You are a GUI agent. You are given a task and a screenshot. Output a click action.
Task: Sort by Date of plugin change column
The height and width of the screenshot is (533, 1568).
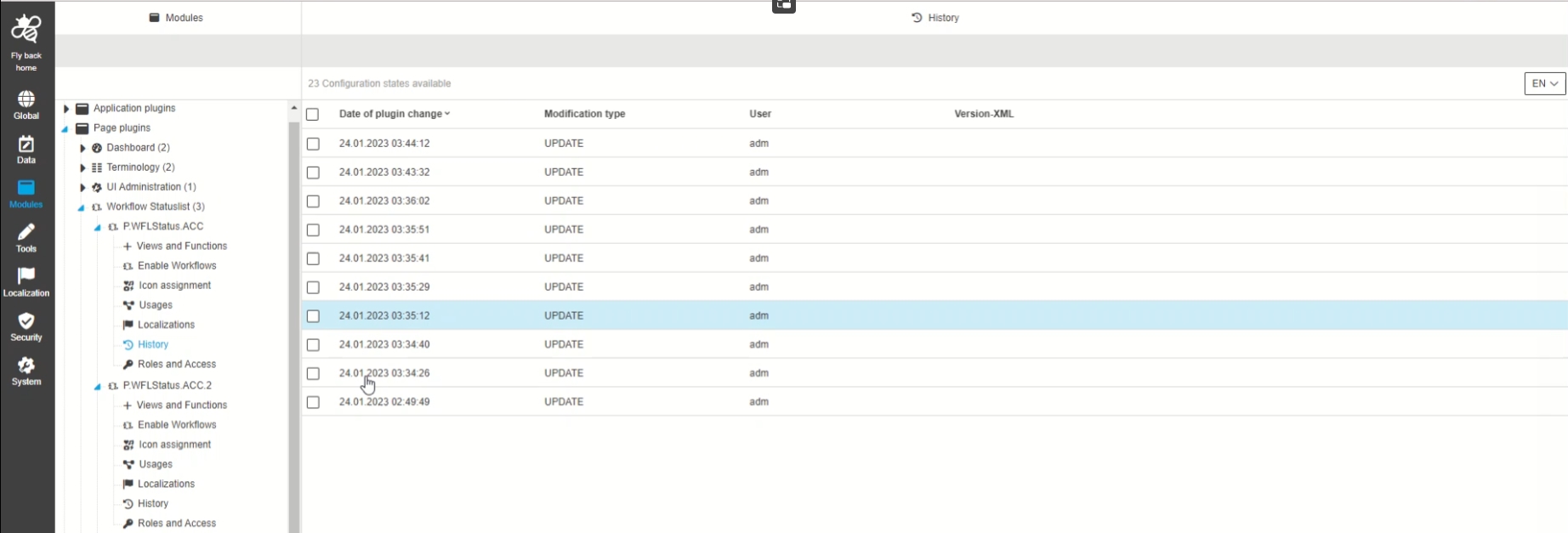coord(395,114)
